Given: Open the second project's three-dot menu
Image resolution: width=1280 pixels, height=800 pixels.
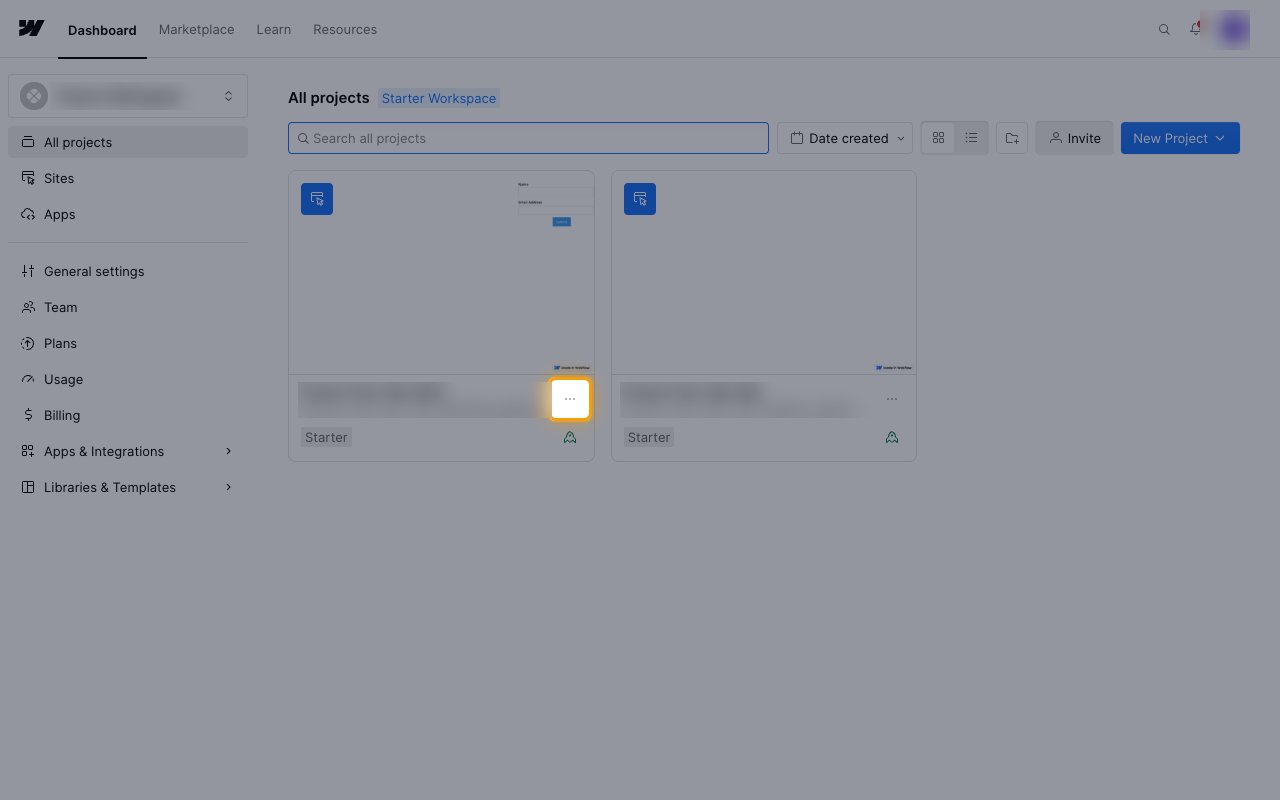Looking at the screenshot, I should pos(892,399).
